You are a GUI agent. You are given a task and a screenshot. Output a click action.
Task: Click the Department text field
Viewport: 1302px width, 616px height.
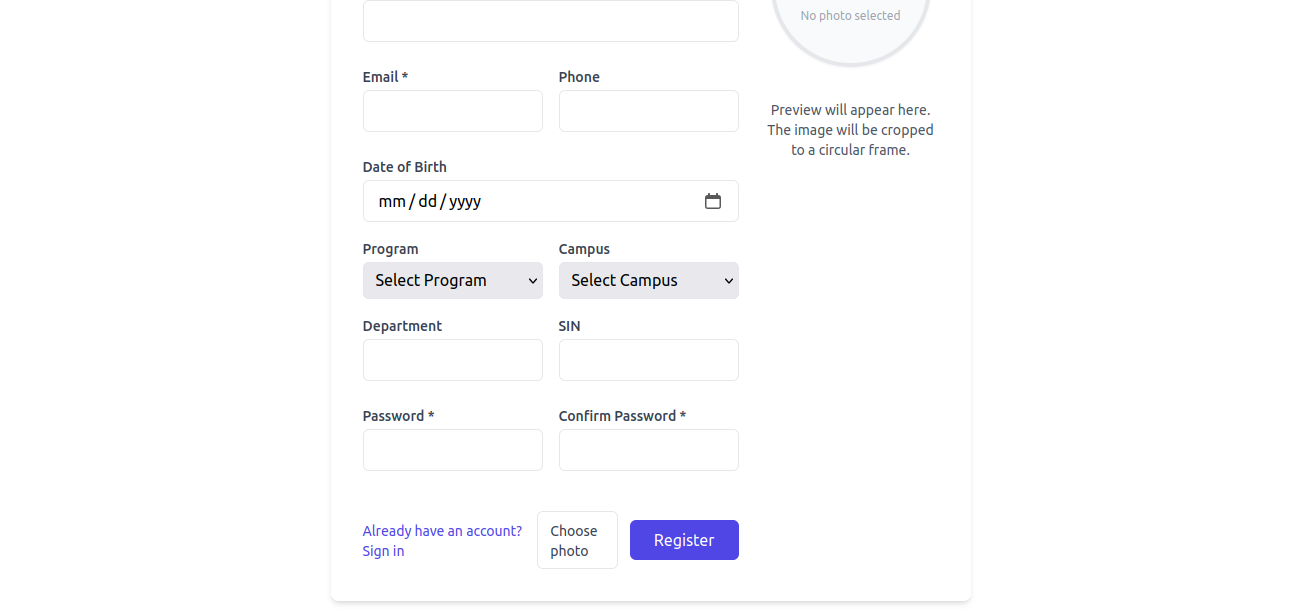(x=452, y=360)
